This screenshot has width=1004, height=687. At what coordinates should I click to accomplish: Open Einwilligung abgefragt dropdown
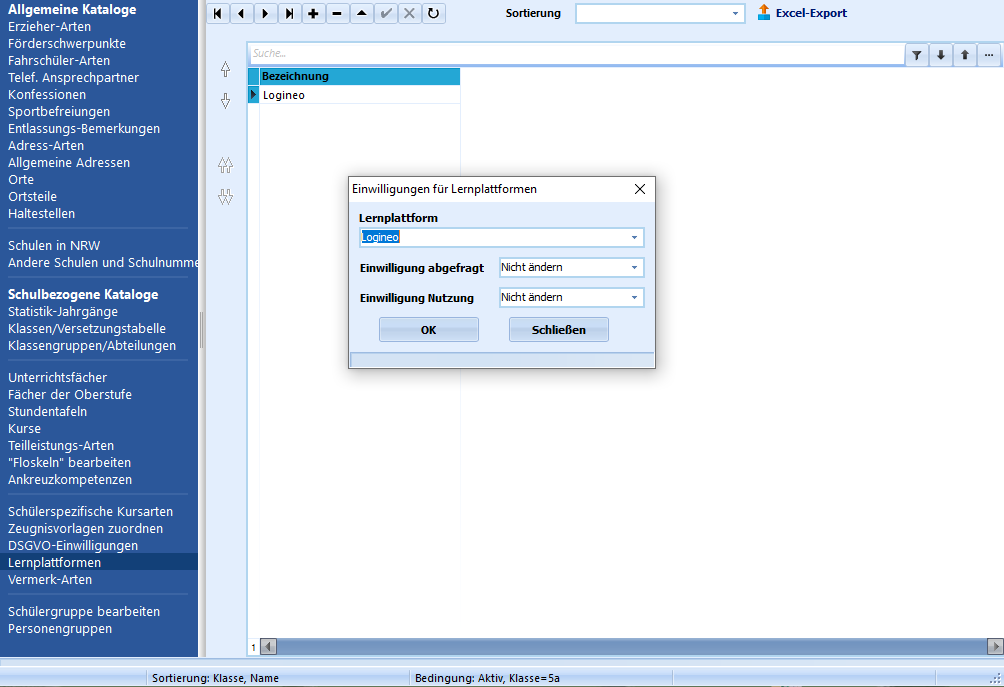(634, 268)
